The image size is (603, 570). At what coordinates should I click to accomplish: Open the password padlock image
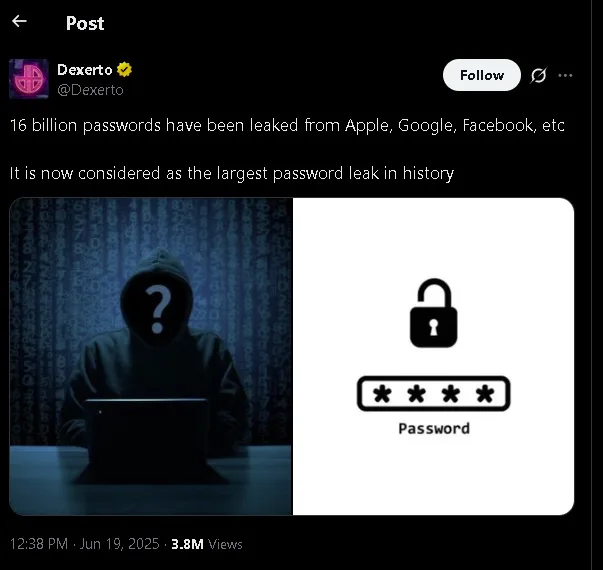433,356
